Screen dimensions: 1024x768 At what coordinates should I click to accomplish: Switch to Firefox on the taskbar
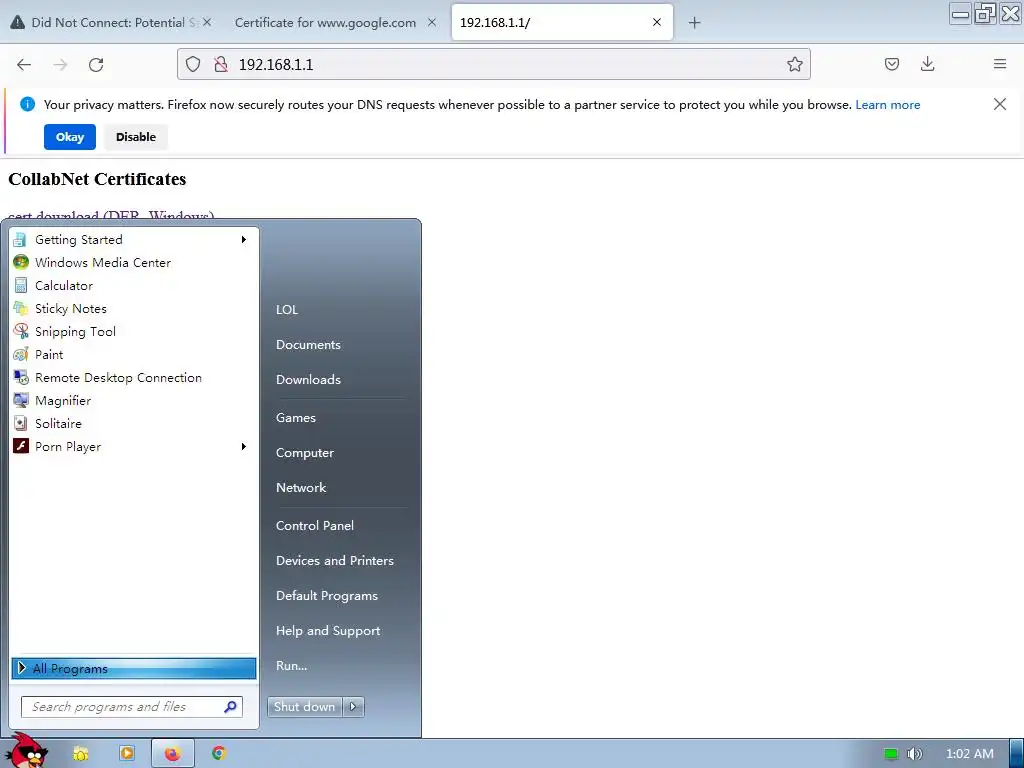pos(172,754)
